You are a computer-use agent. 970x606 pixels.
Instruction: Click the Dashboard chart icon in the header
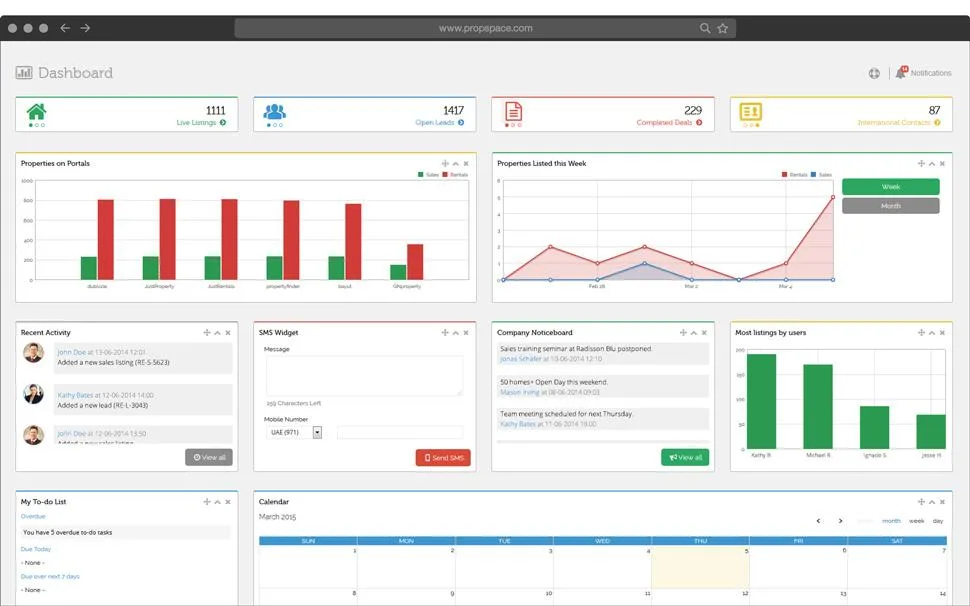(24, 72)
